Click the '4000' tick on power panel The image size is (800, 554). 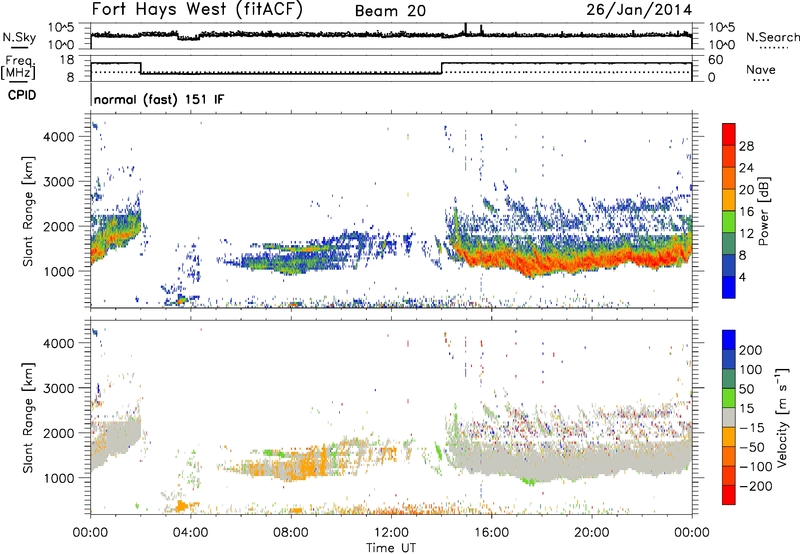pos(59,136)
